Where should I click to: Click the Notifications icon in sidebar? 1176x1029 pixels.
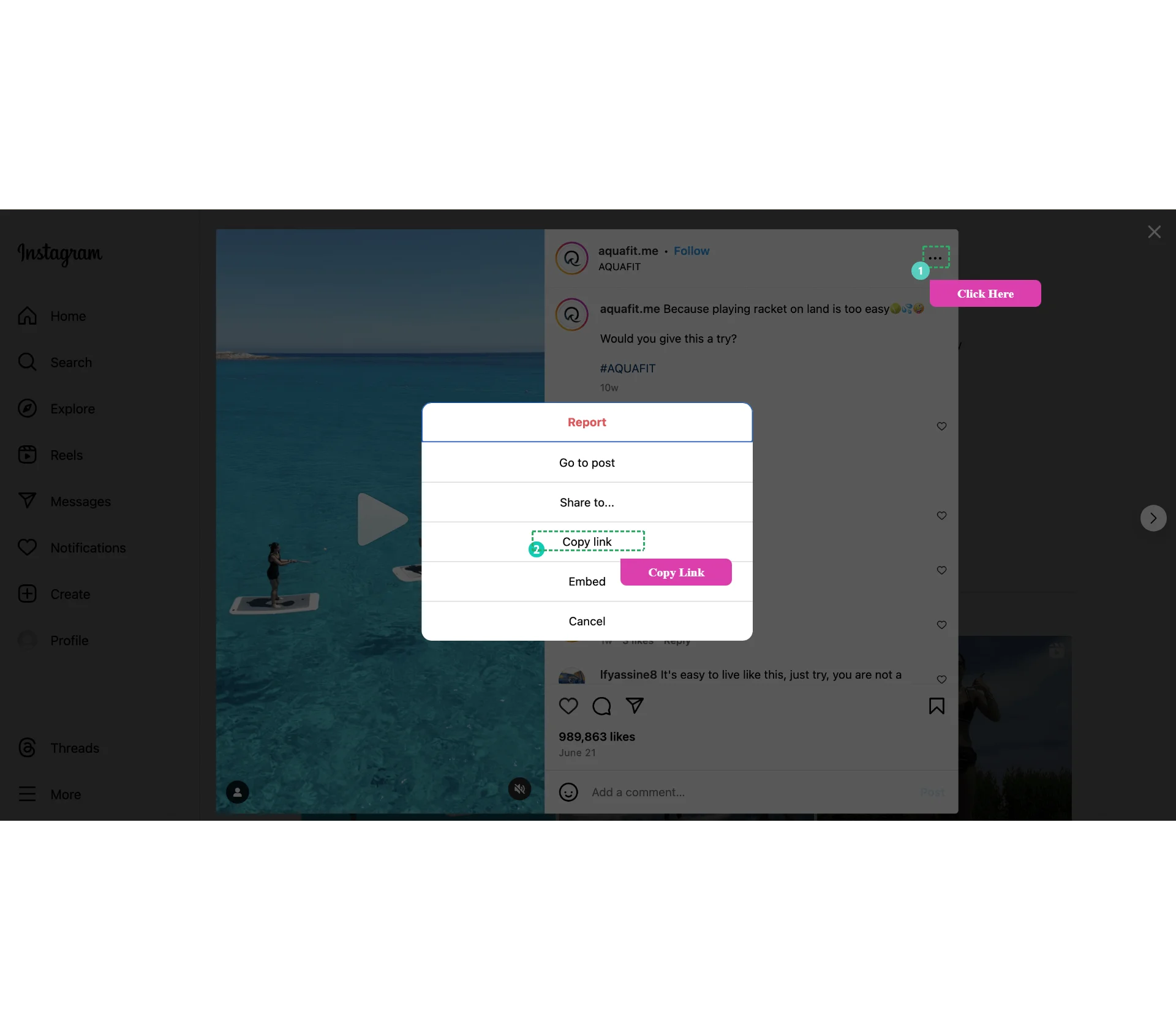[27, 548]
